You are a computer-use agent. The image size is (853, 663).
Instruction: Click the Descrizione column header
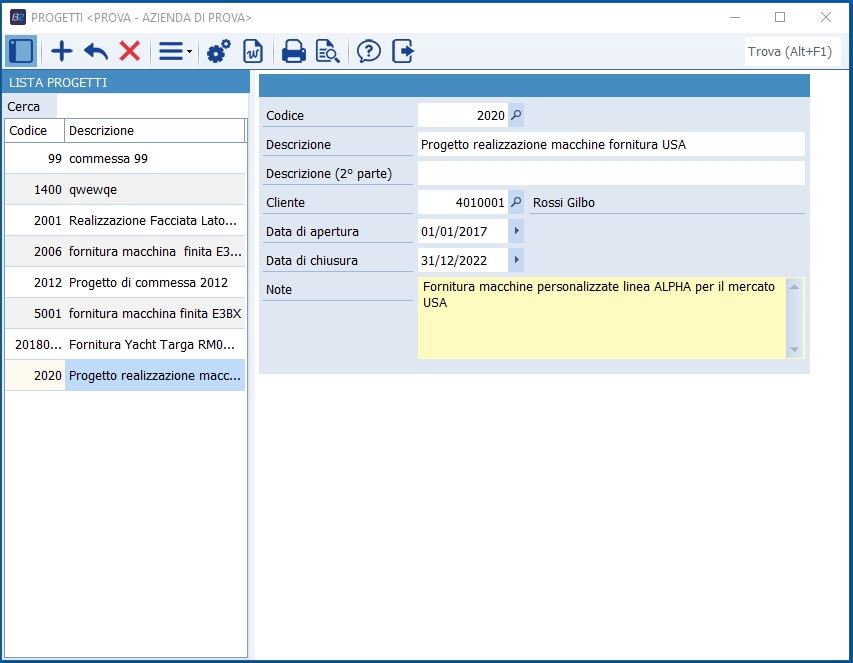click(x=154, y=131)
